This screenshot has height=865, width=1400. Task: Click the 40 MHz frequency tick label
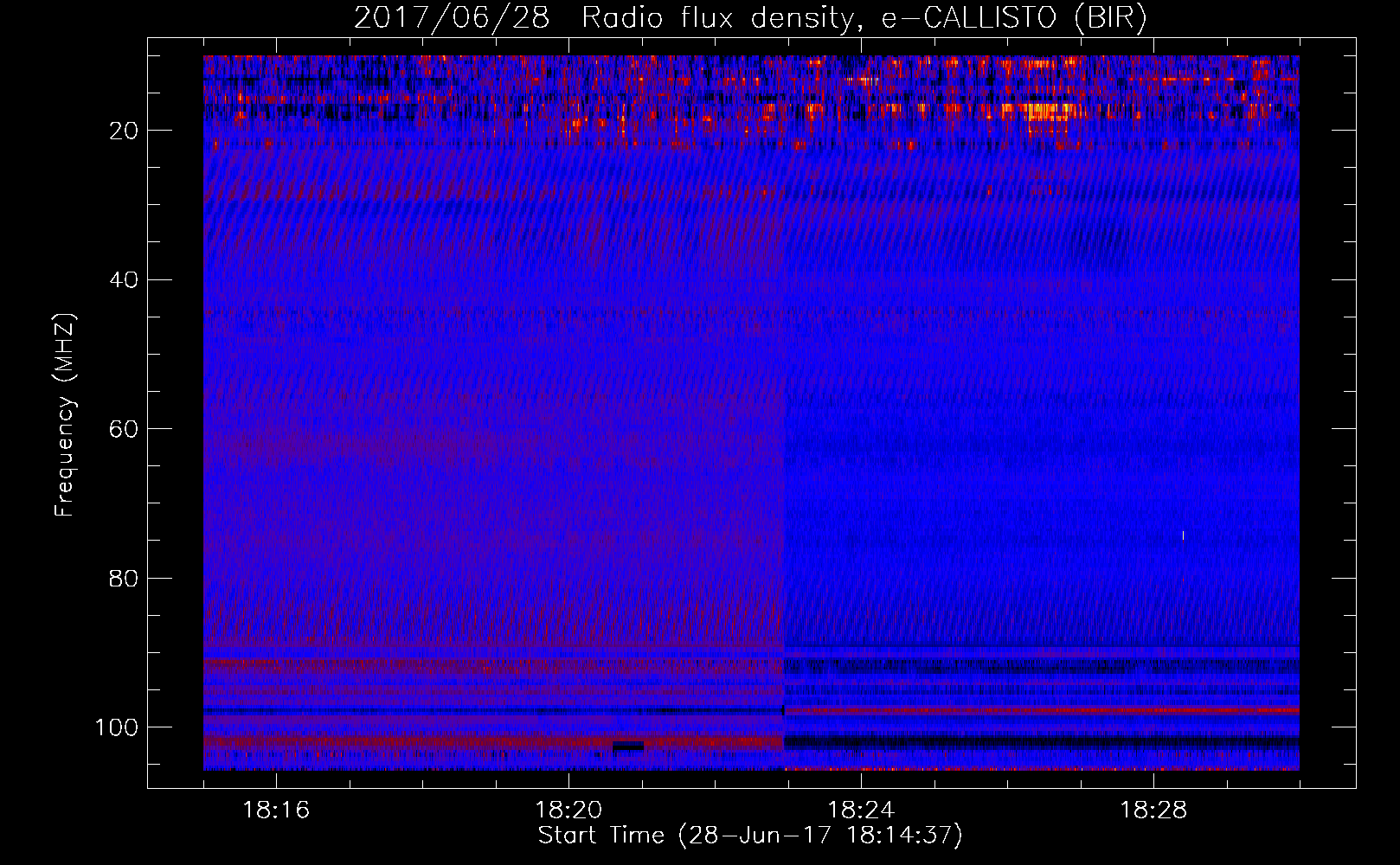point(124,280)
